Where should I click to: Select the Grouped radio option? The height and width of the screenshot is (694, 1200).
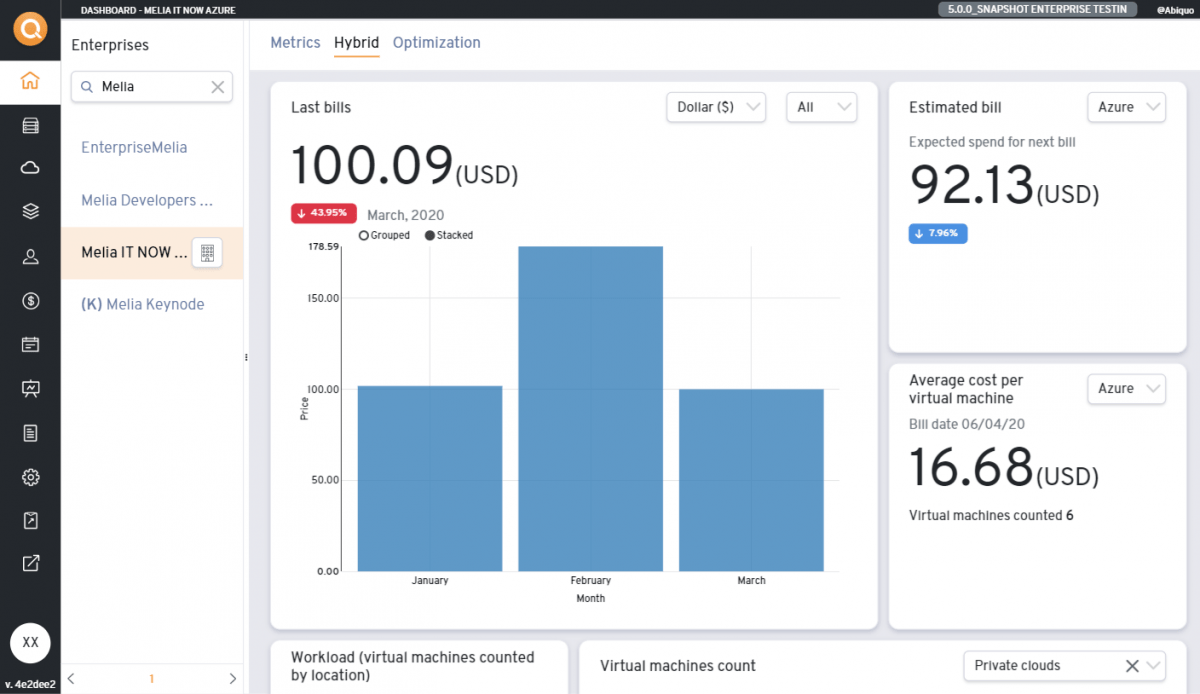[x=364, y=235]
